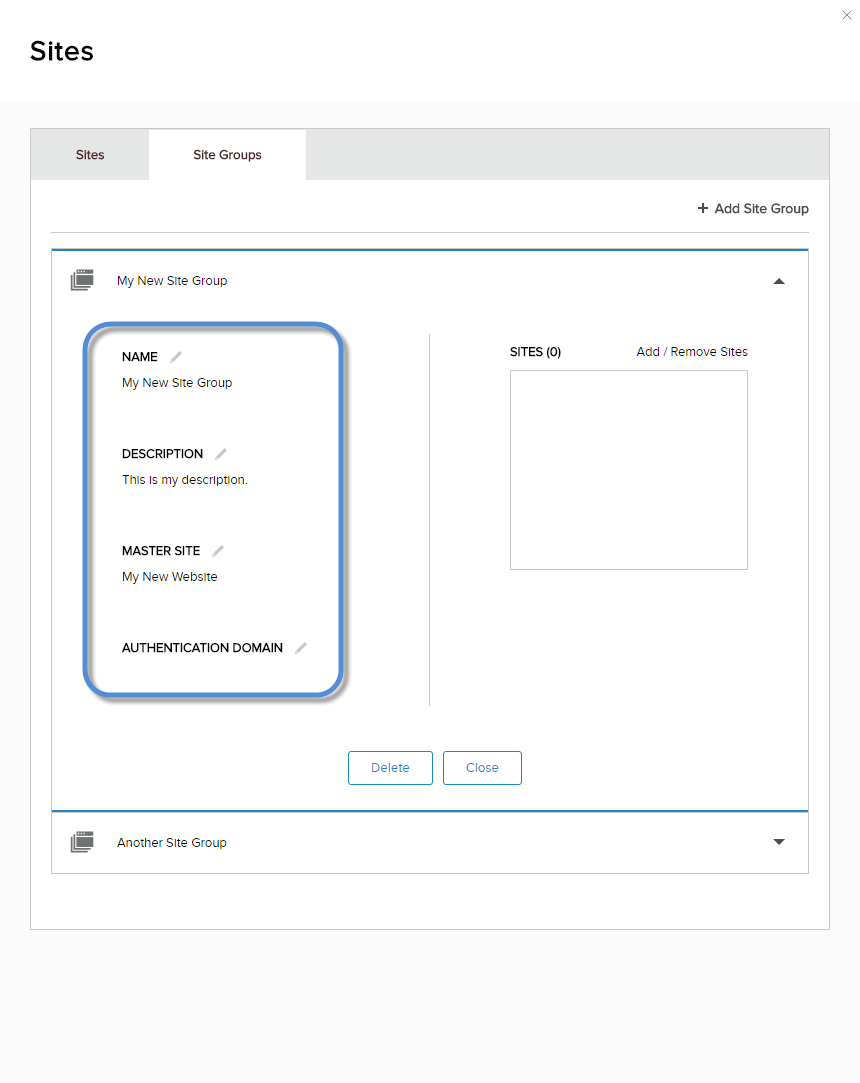Close the Sites dialog with X

[847, 15]
